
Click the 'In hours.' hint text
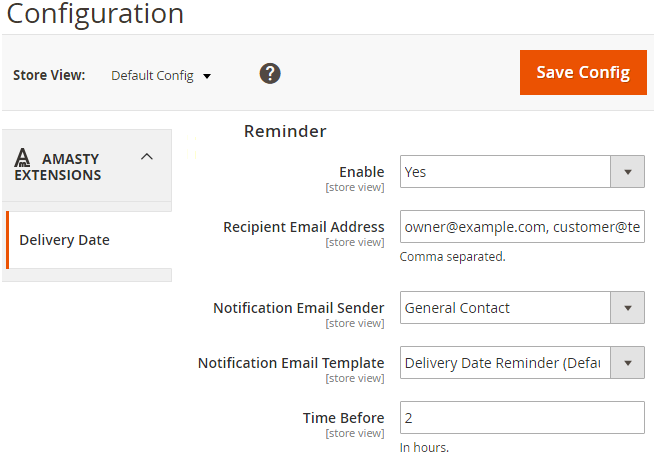click(424, 448)
